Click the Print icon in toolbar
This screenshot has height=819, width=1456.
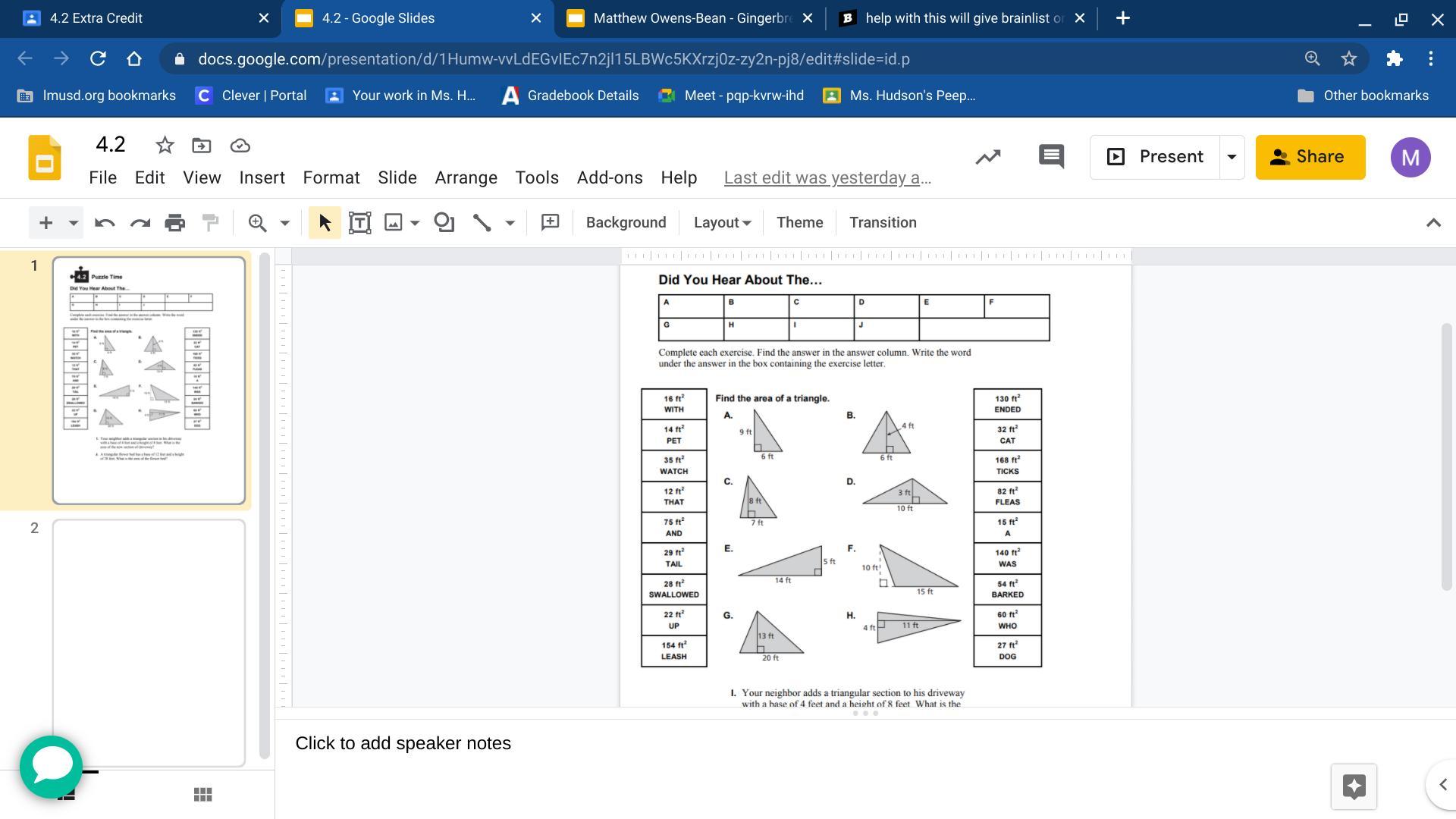pyautogui.click(x=175, y=223)
